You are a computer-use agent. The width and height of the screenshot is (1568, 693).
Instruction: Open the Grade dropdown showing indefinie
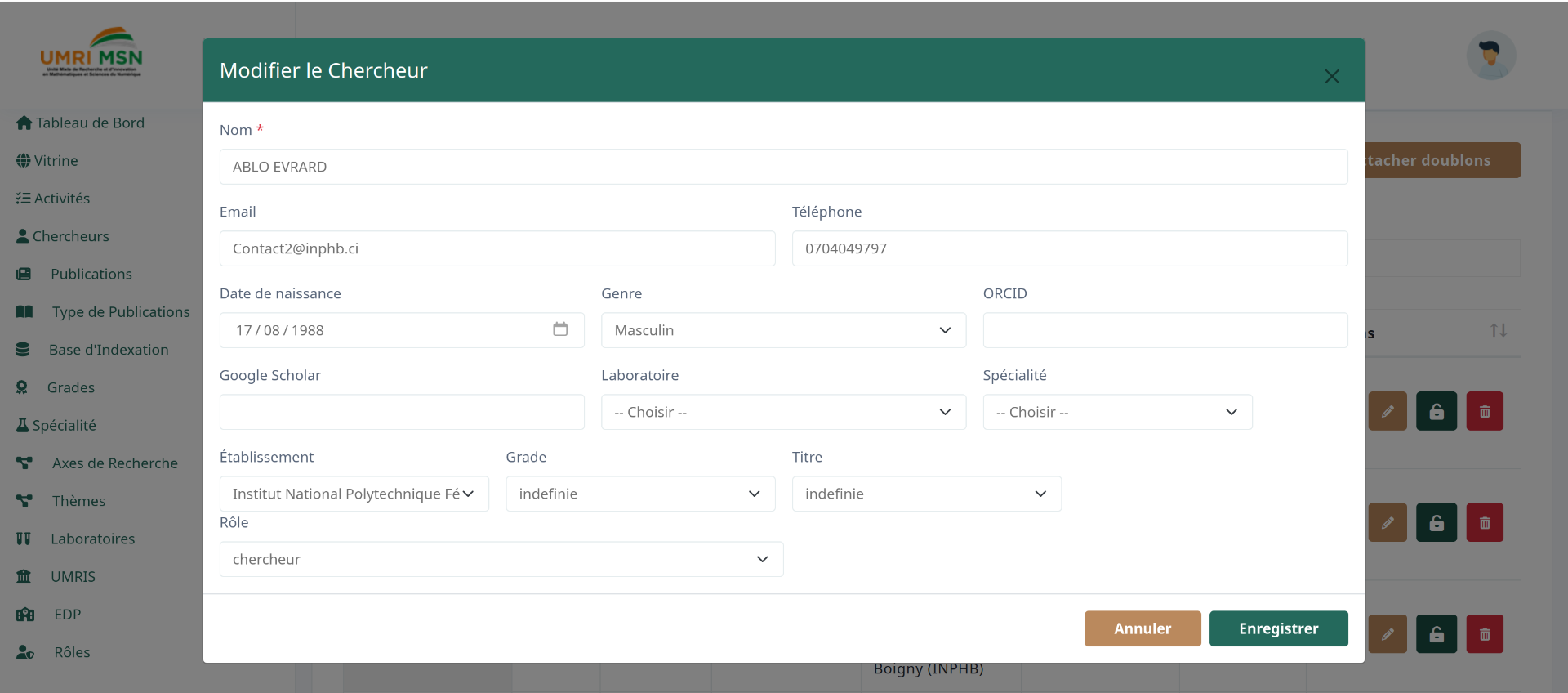pyautogui.click(x=640, y=494)
